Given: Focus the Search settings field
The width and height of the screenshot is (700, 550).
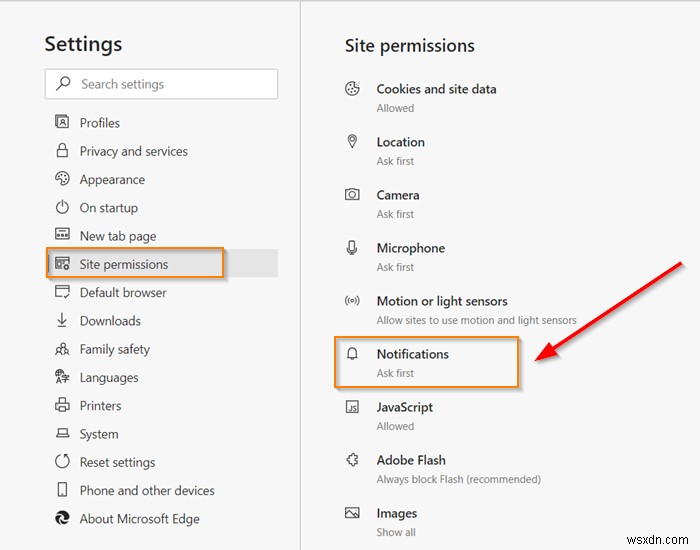Looking at the screenshot, I should click(x=161, y=84).
